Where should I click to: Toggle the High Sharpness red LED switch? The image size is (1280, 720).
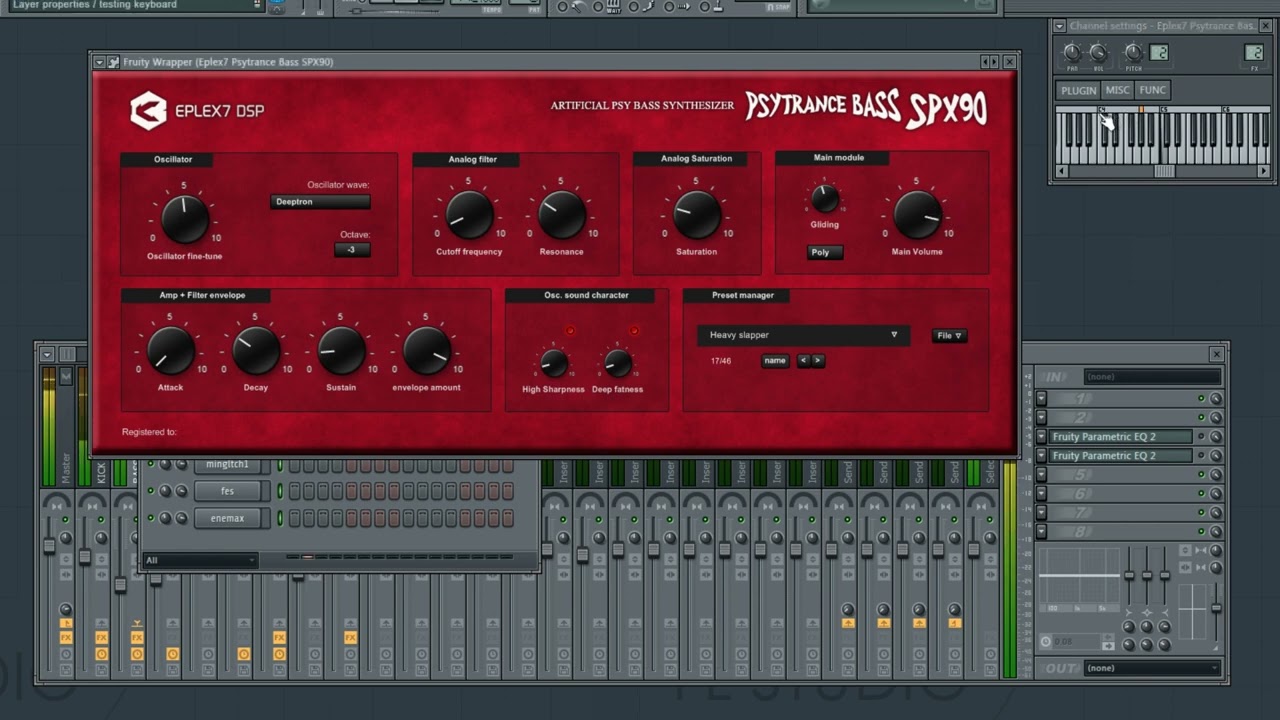570,331
